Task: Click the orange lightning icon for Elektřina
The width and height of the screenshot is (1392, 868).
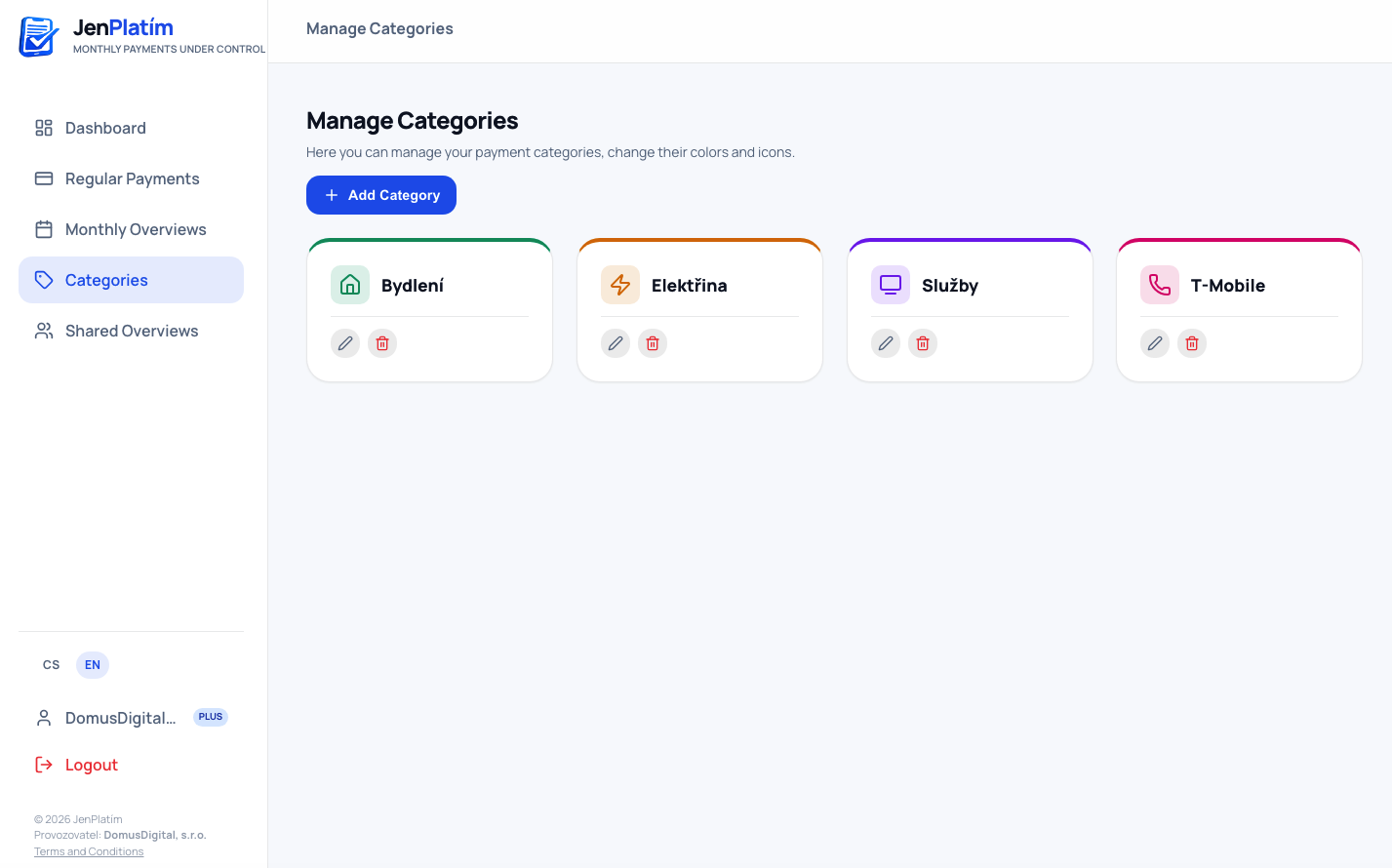Action: click(620, 285)
